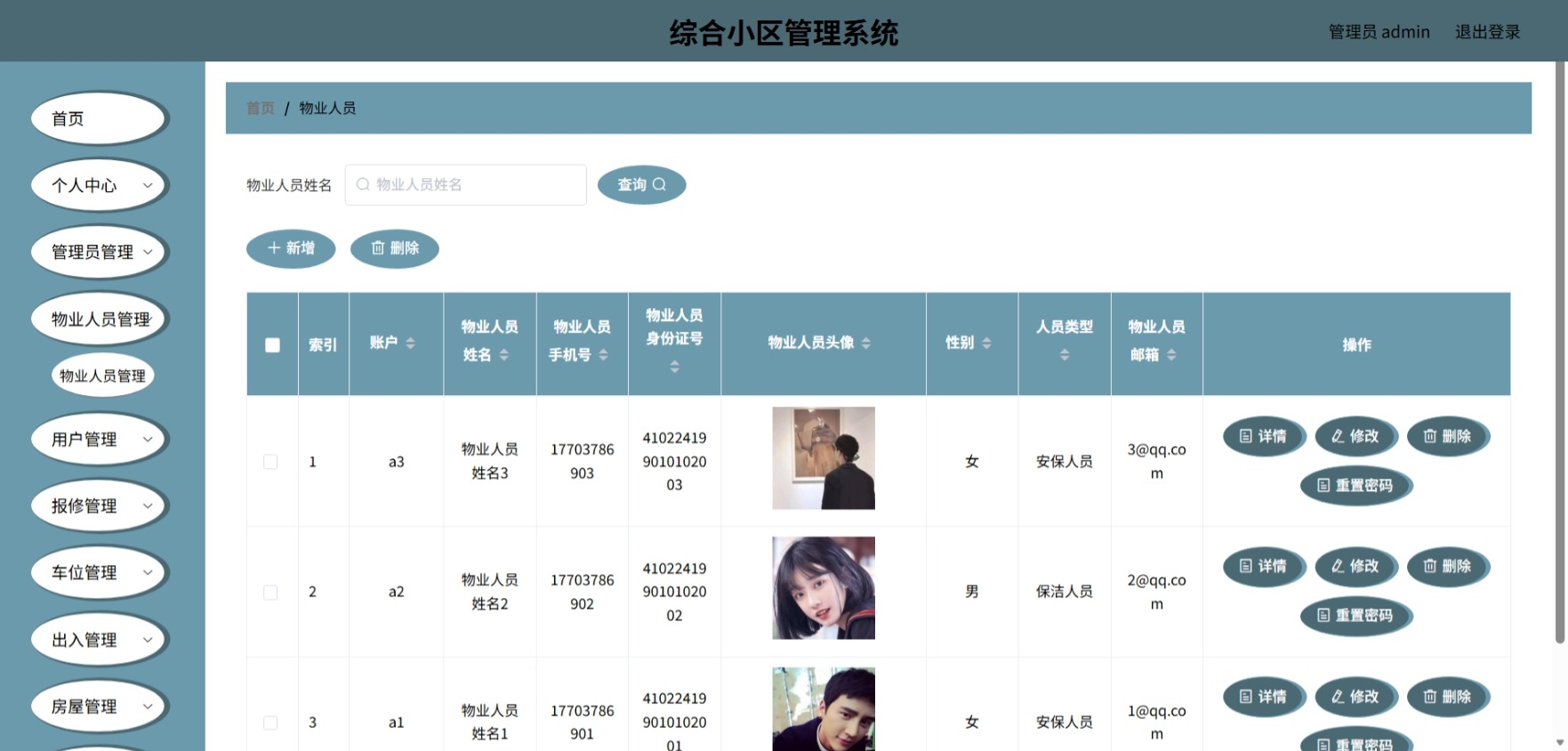This screenshot has height=751, width=1568.
Task: Click 修改 for account a3
Action: [x=1355, y=436]
